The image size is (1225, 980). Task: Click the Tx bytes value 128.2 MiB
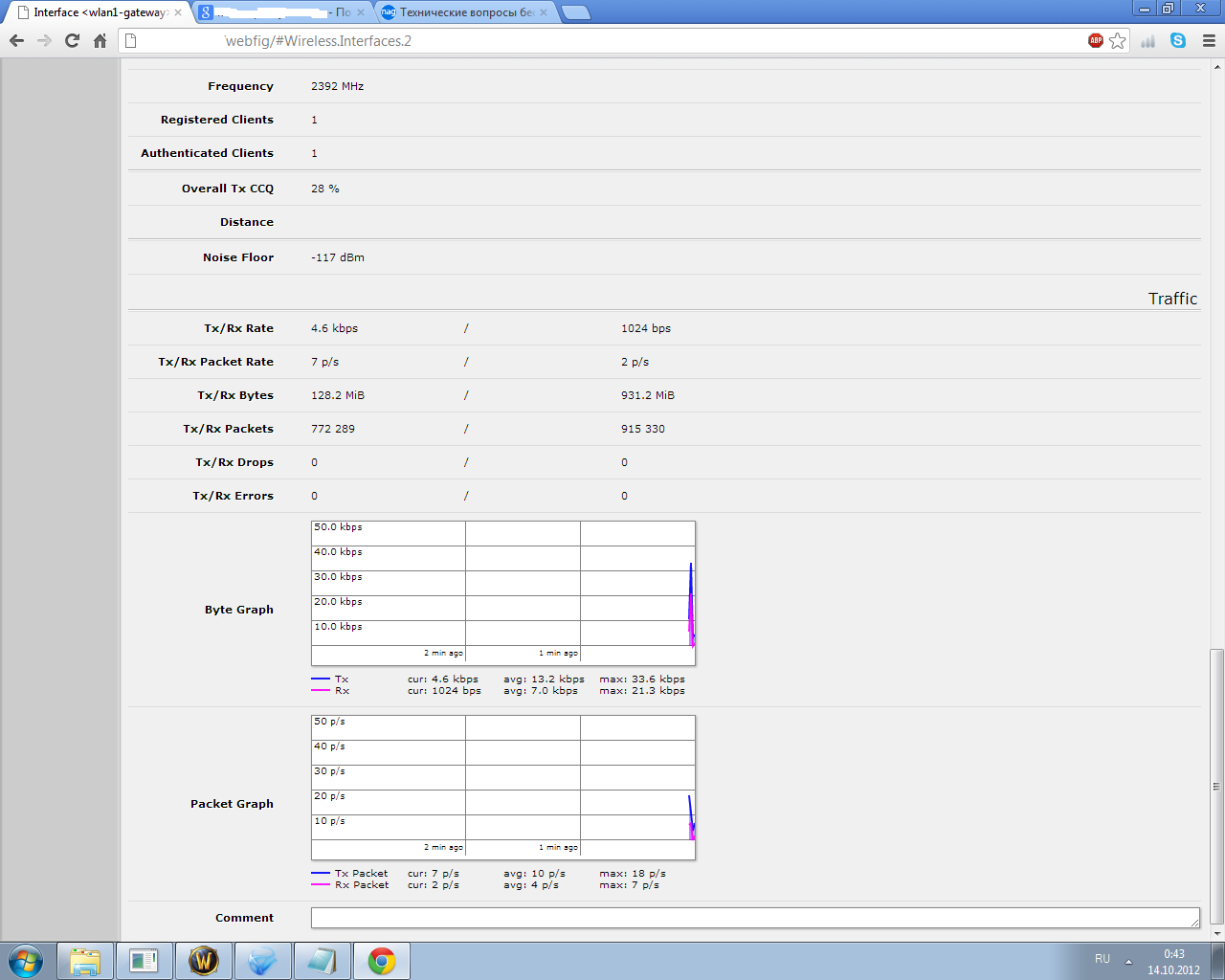(x=338, y=395)
